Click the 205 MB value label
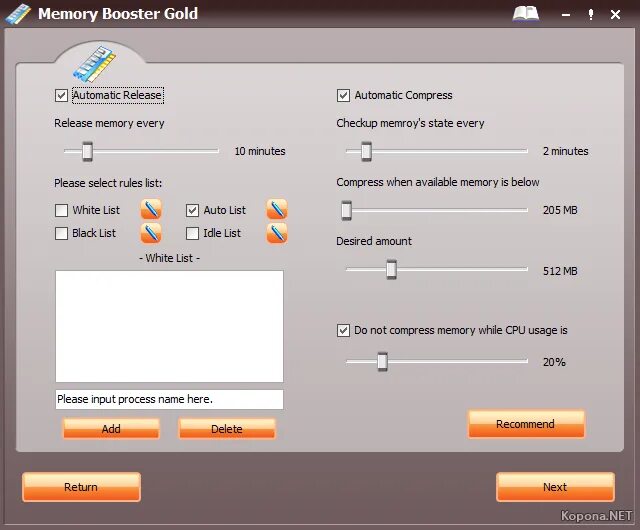640x530 pixels. click(560, 210)
